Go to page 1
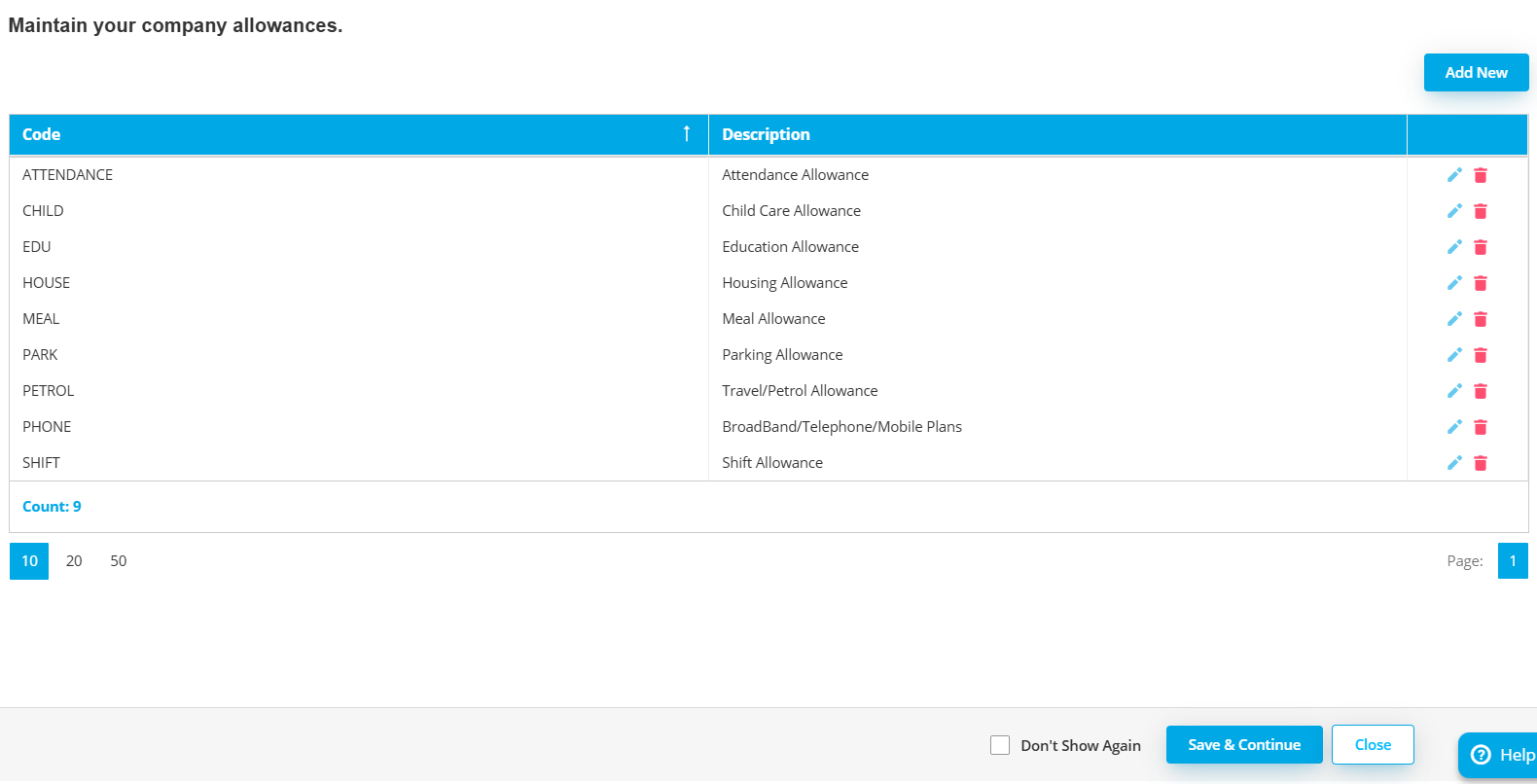The width and height of the screenshot is (1537, 784). pyautogui.click(x=1513, y=561)
